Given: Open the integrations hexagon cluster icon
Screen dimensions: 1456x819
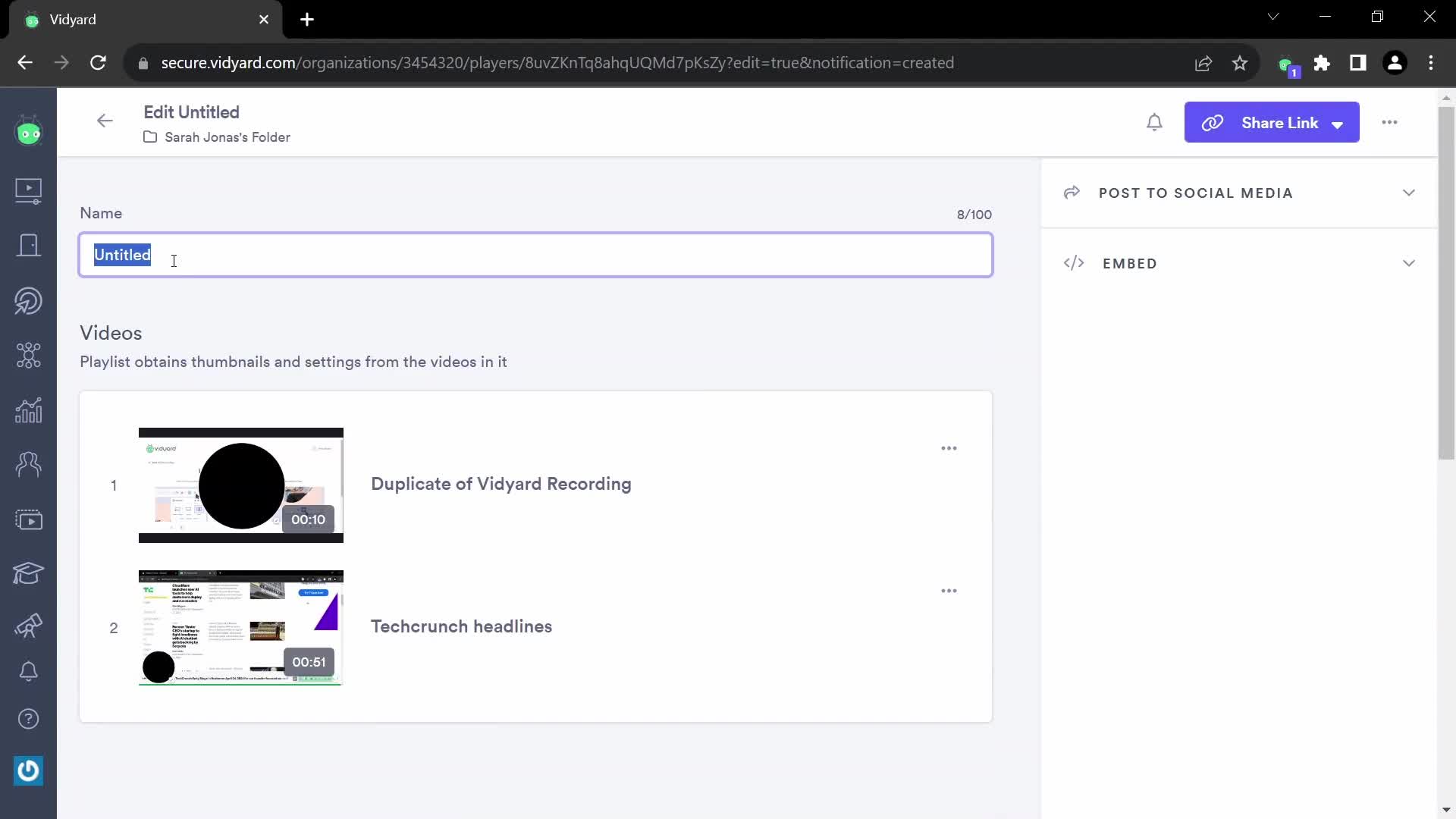Looking at the screenshot, I should point(29,355).
